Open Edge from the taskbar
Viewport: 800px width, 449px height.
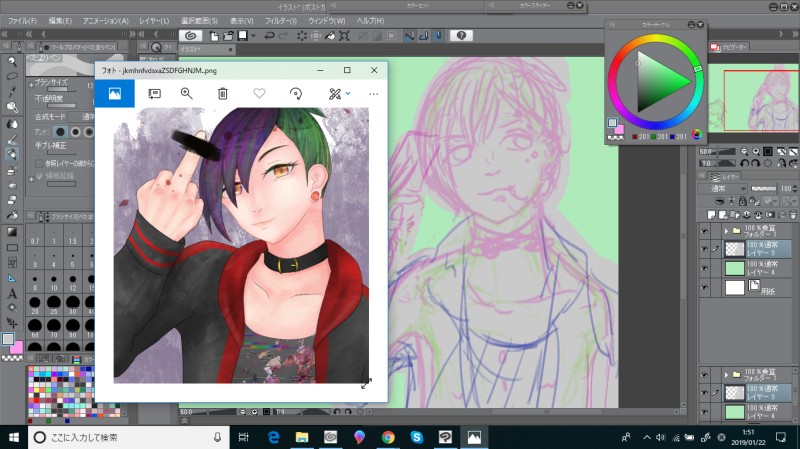(x=274, y=437)
